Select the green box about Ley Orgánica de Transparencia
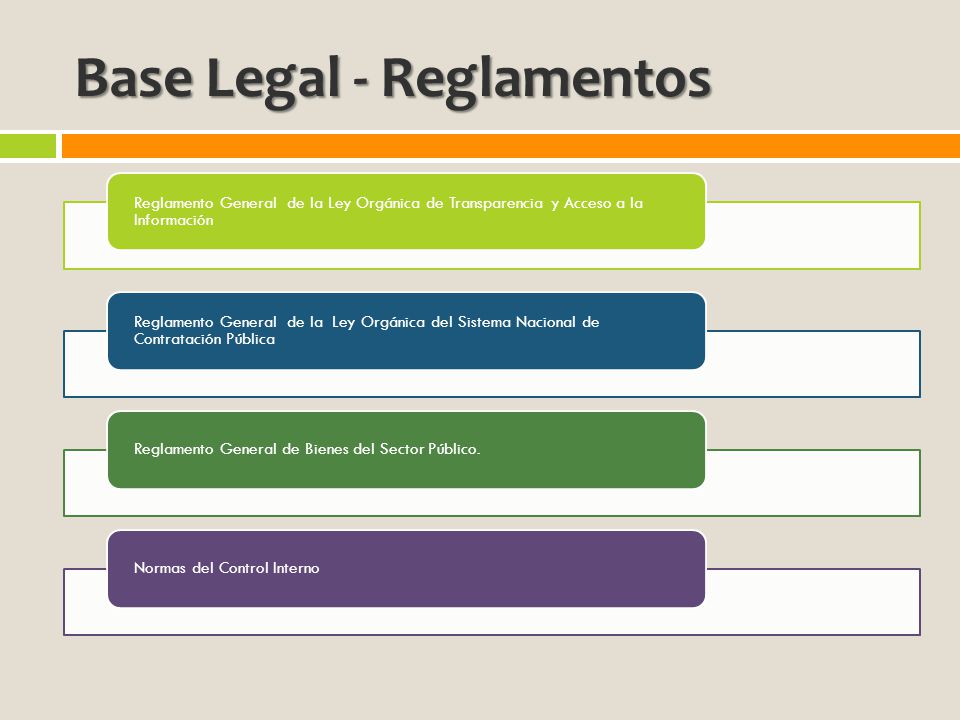 point(407,211)
